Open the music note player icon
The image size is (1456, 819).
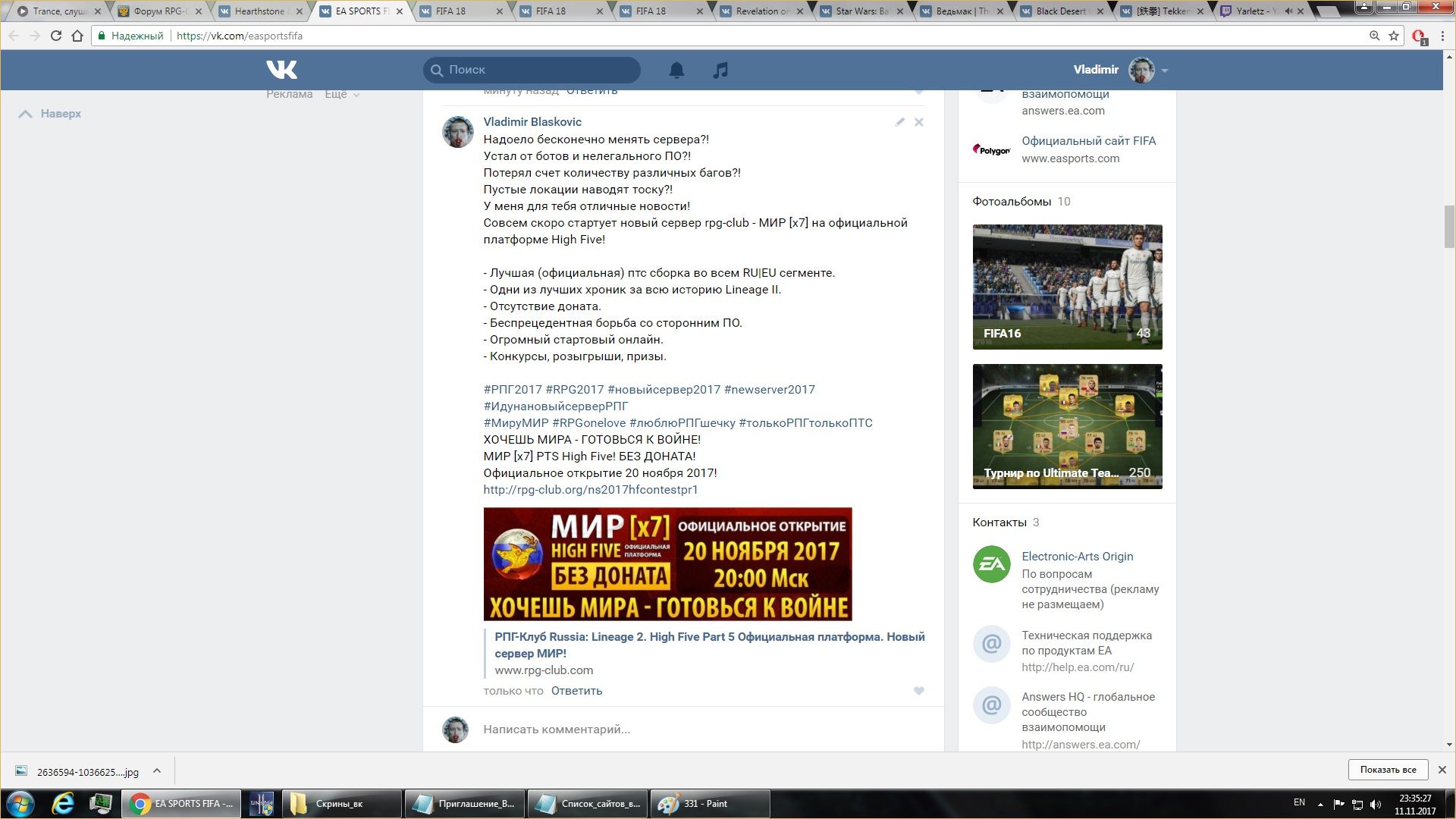(x=720, y=70)
